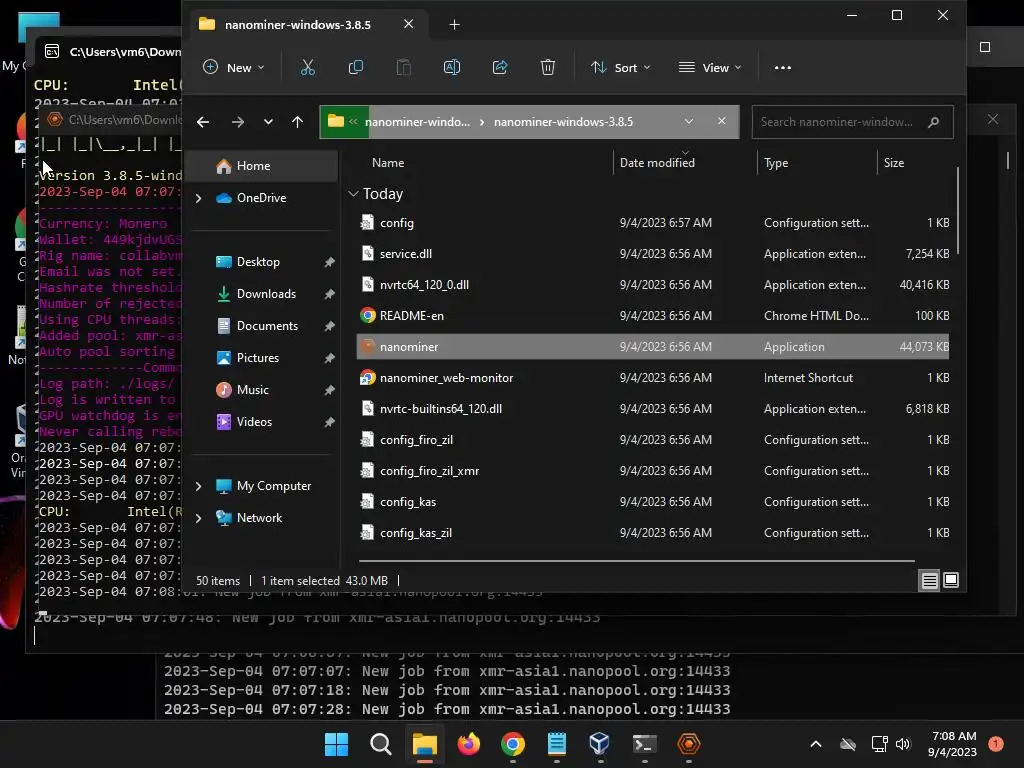Switch to details view layout icon
The width and height of the screenshot is (1024, 768).
(x=929, y=580)
